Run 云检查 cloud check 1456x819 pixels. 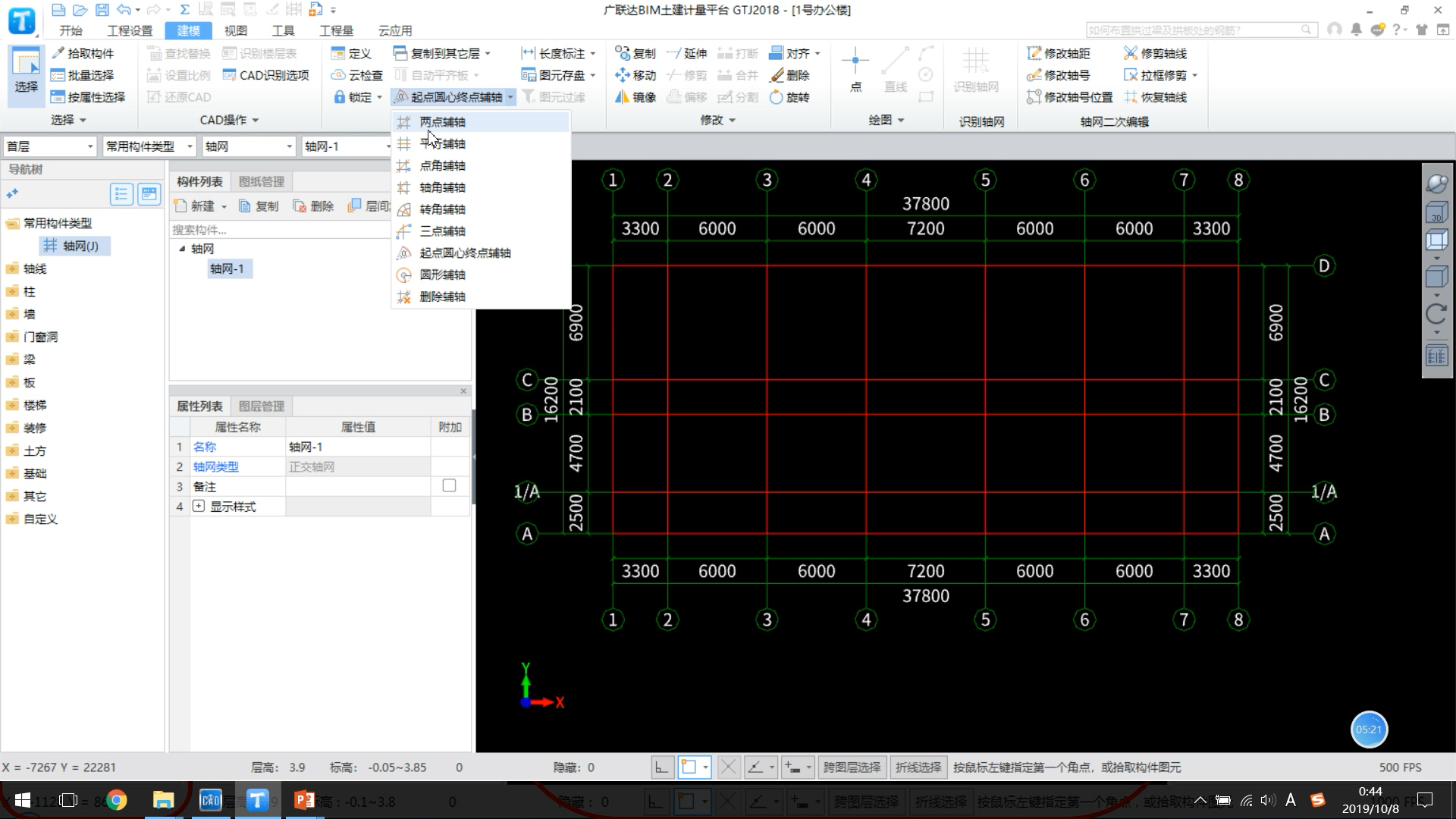(357, 75)
